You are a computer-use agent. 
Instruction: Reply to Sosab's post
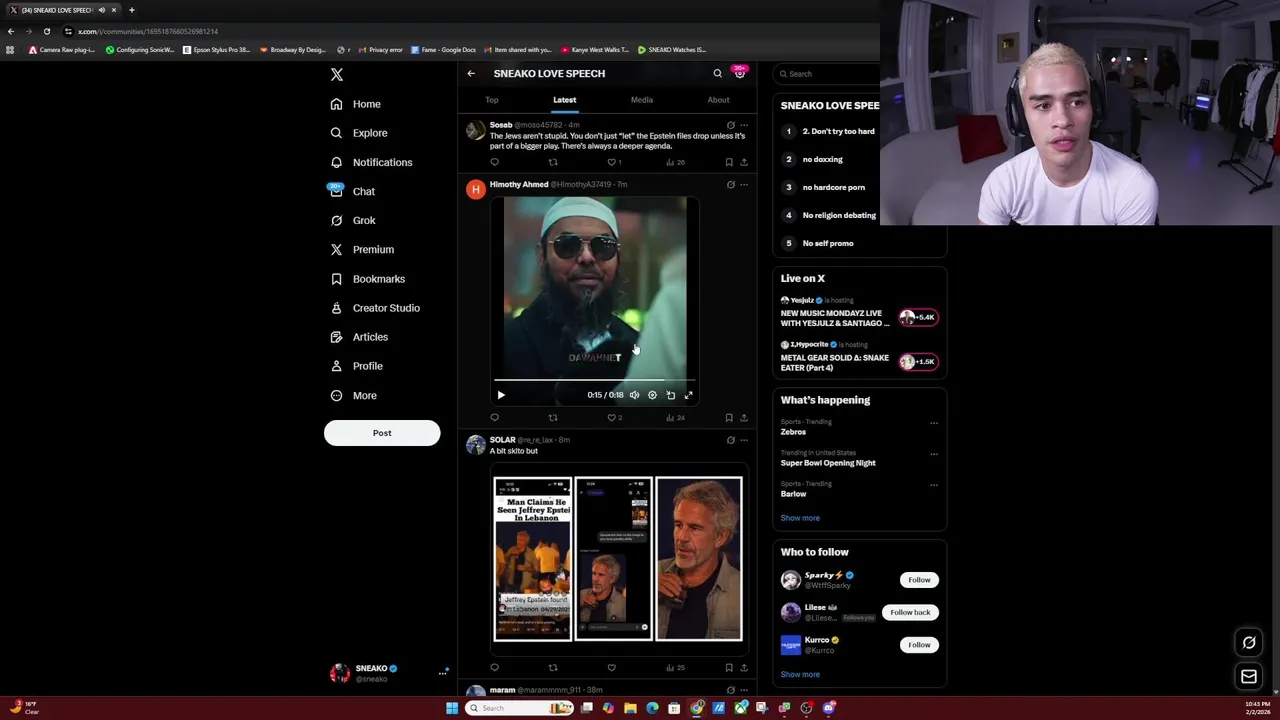click(x=494, y=162)
